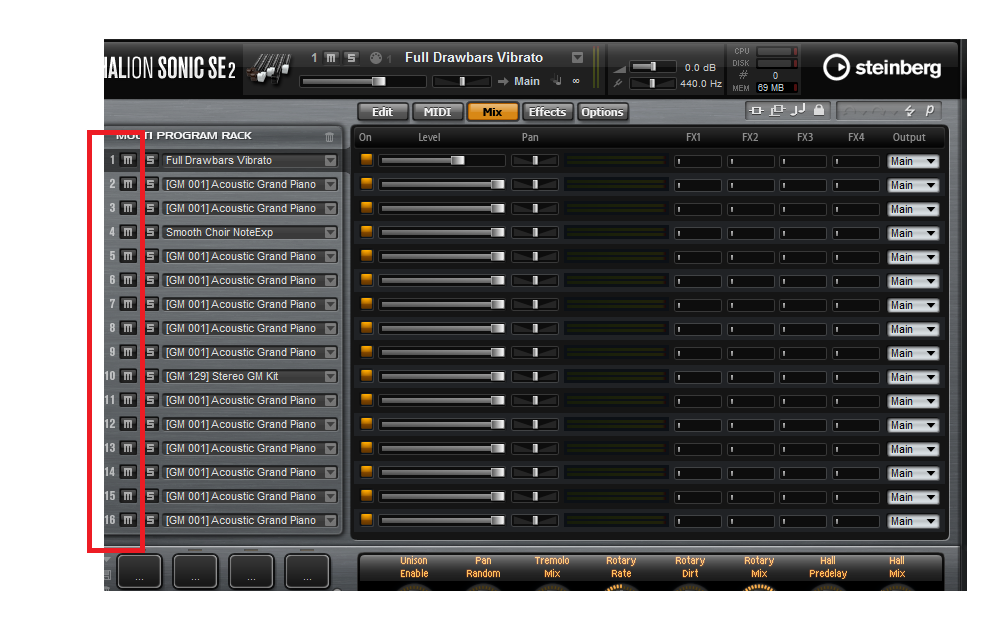The width and height of the screenshot is (1008, 630).
Task: Click the Pan slider for slot 4
Action: [535, 232]
